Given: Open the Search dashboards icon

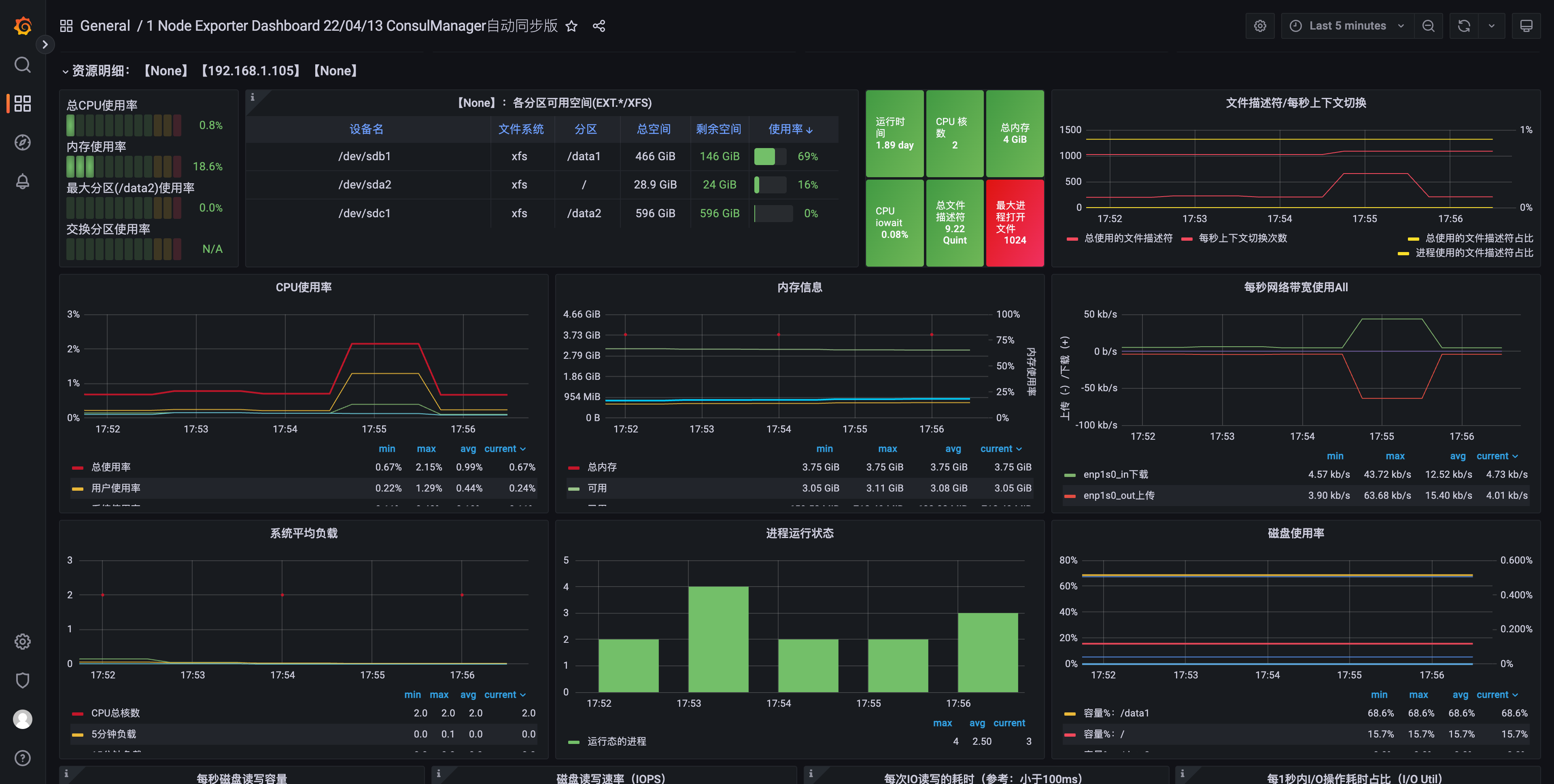Looking at the screenshot, I should [x=22, y=65].
